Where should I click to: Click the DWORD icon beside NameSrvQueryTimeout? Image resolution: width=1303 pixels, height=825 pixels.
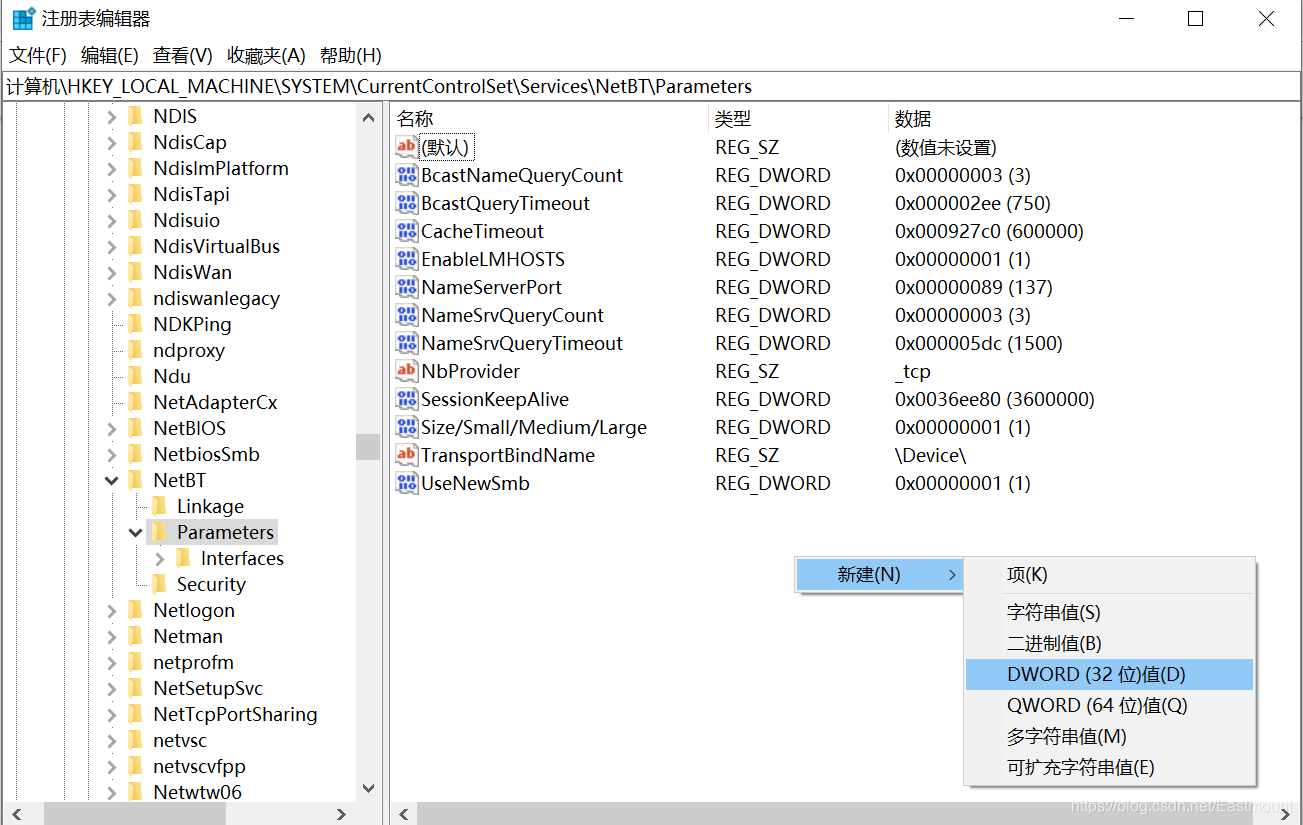click(x=406, y=344)
